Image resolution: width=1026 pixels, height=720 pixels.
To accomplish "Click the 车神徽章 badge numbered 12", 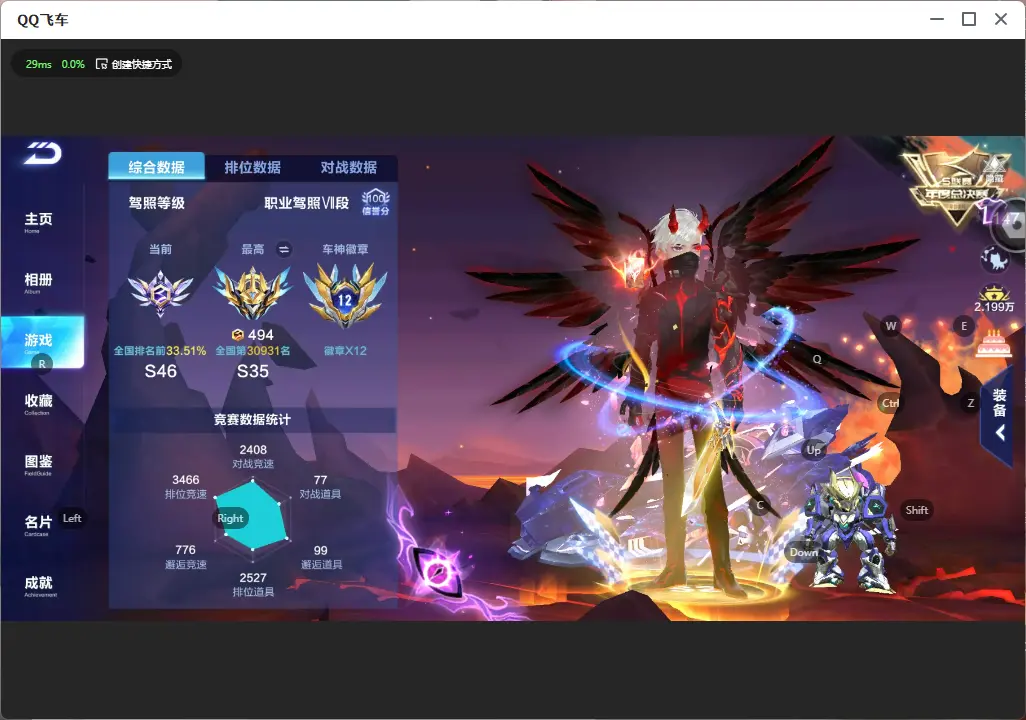I will tap(345, 295).
